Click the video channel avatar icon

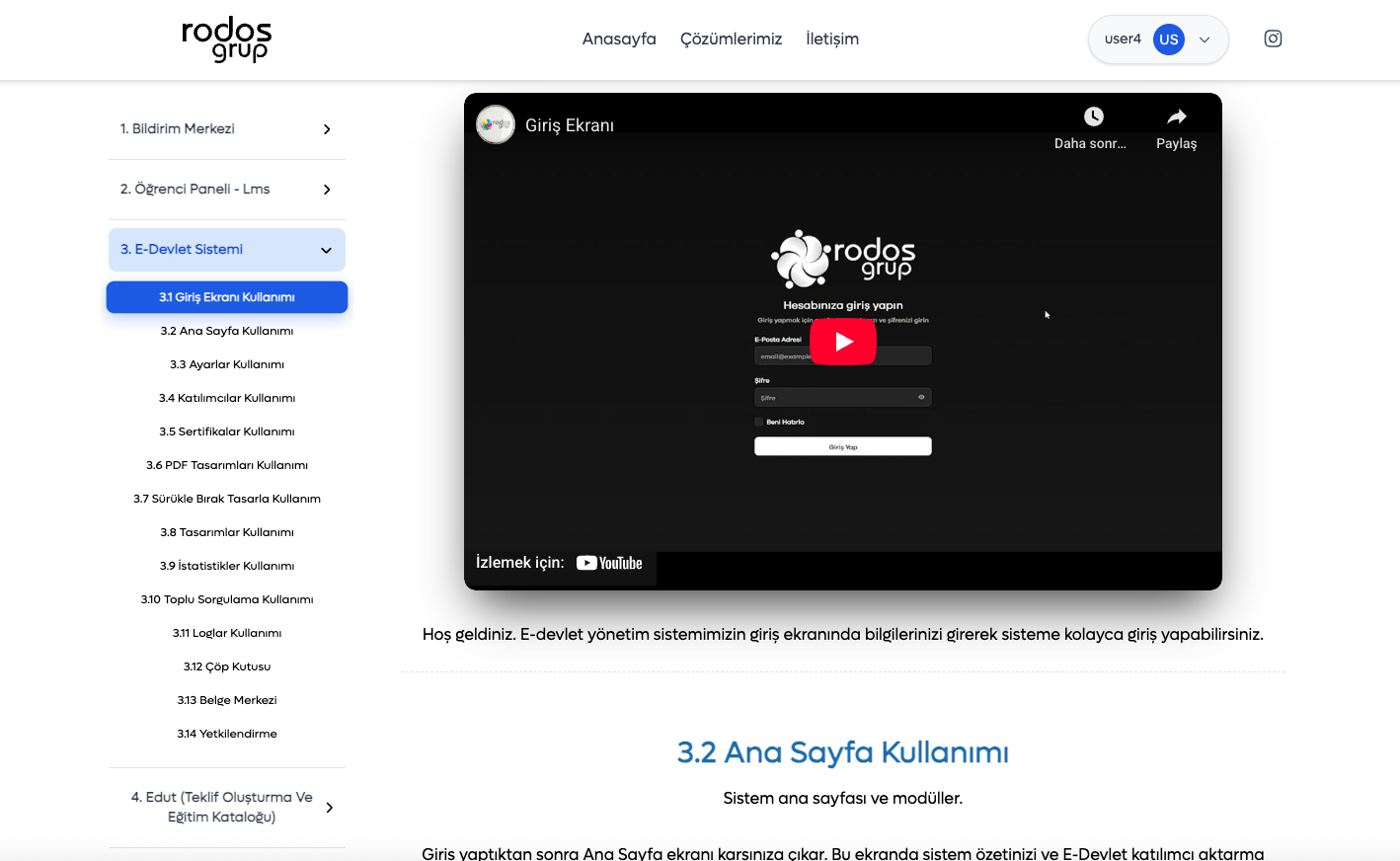pos(496,124)
